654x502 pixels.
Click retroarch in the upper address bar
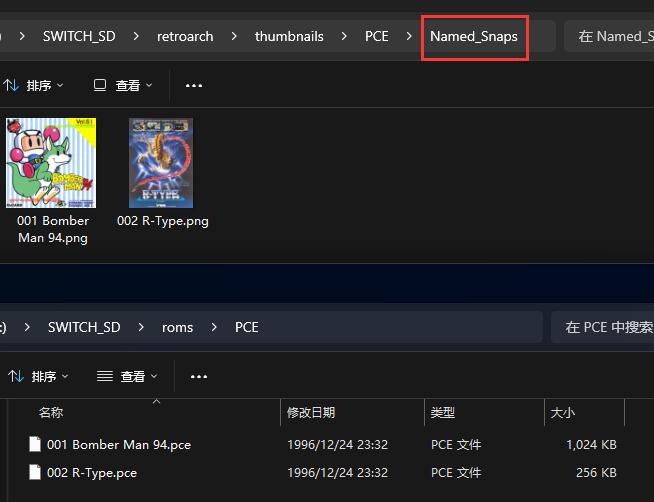click(185, 36)
